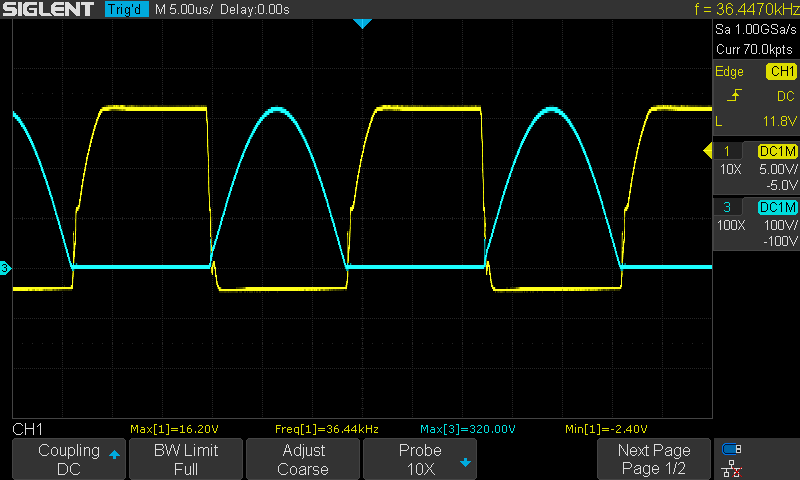The height and width of the screenshot is (480, 800).
Task: Toggle the BW Limit Full button
Action: pyautogui.click(x=186, y=459)
